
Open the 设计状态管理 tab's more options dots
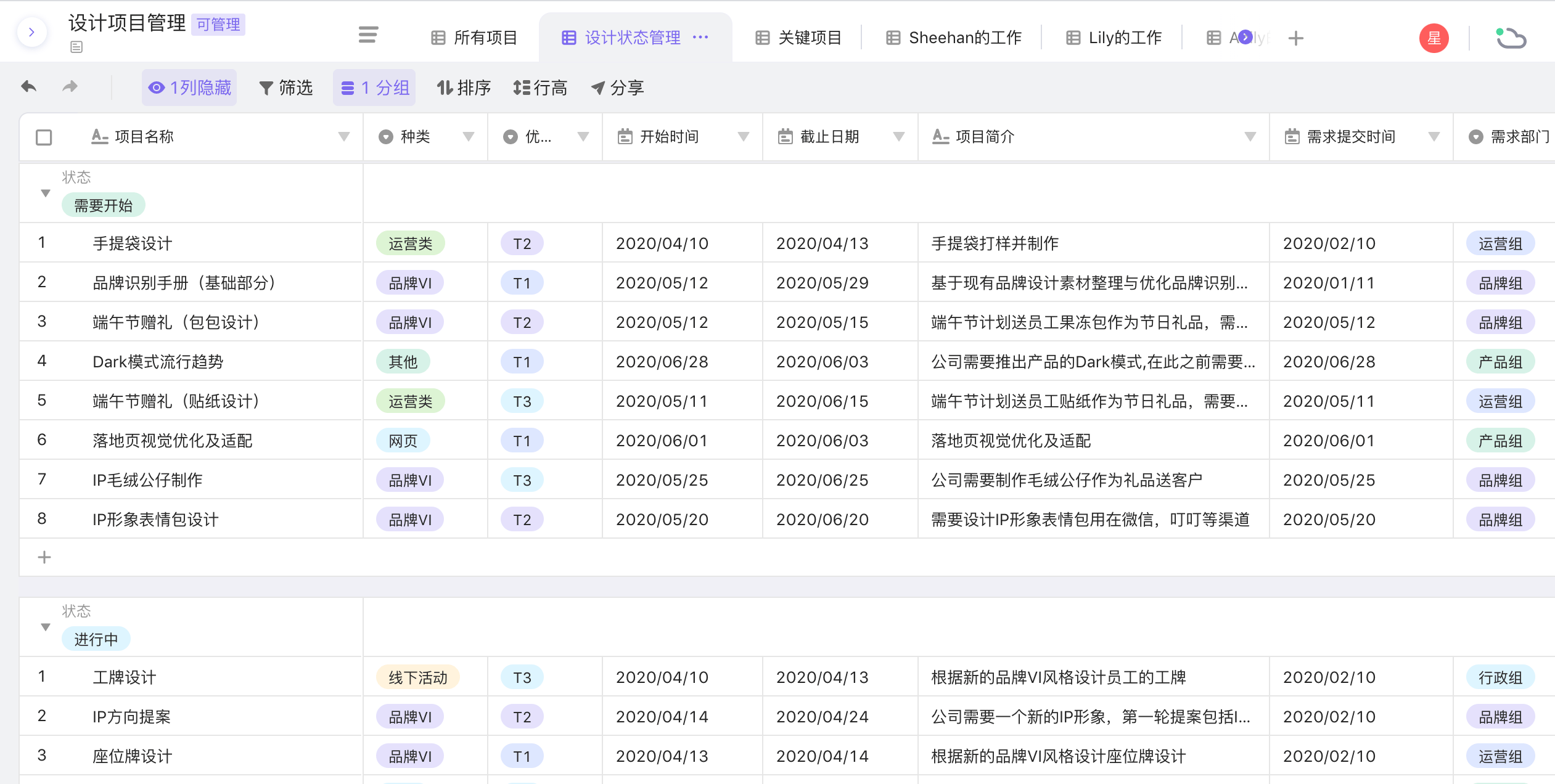701,37
